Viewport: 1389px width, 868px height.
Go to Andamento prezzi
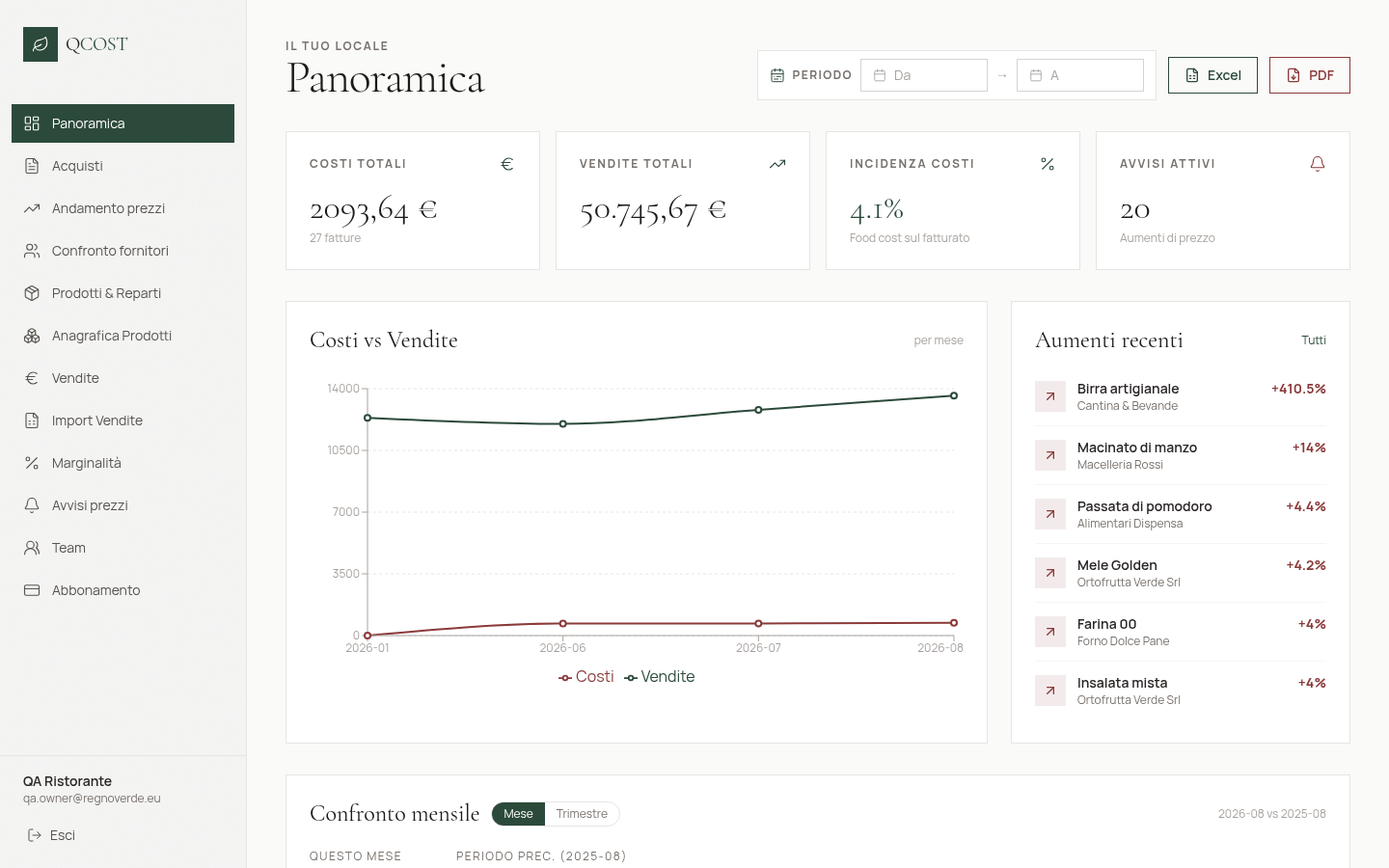pos(123,208)
